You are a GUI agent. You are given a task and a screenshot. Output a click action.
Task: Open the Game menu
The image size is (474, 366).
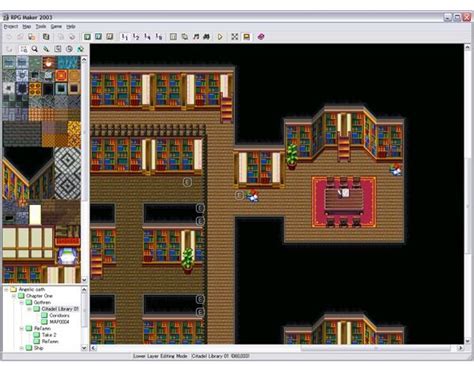coord(56,26)
